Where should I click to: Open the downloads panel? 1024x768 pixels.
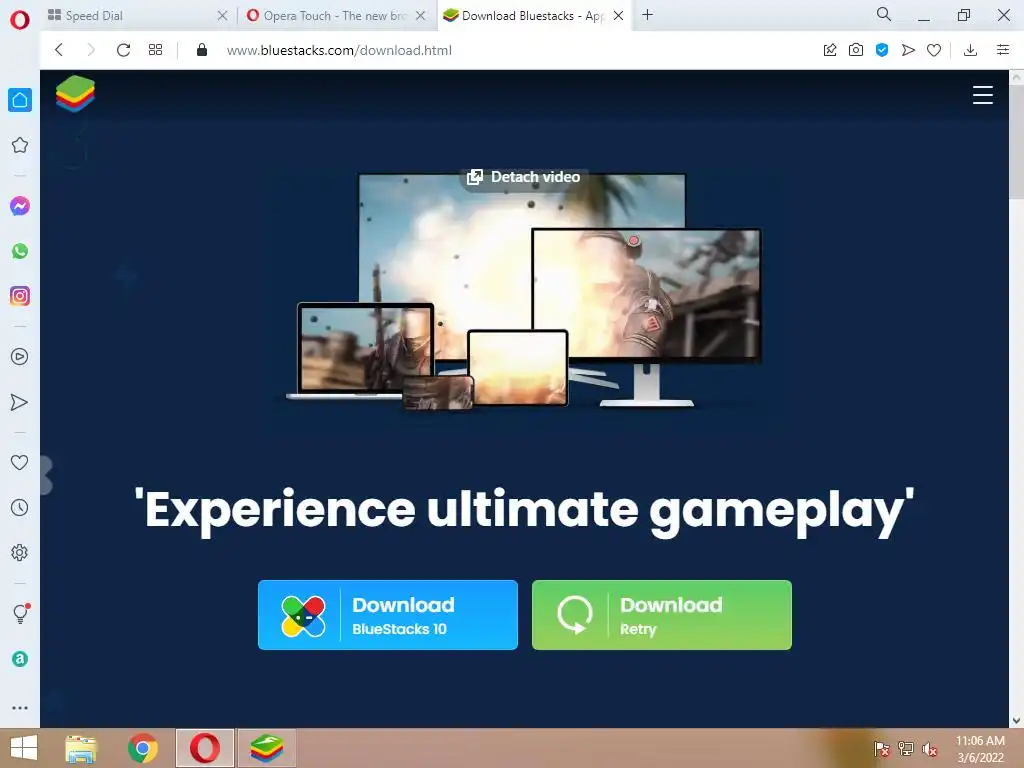970,50
